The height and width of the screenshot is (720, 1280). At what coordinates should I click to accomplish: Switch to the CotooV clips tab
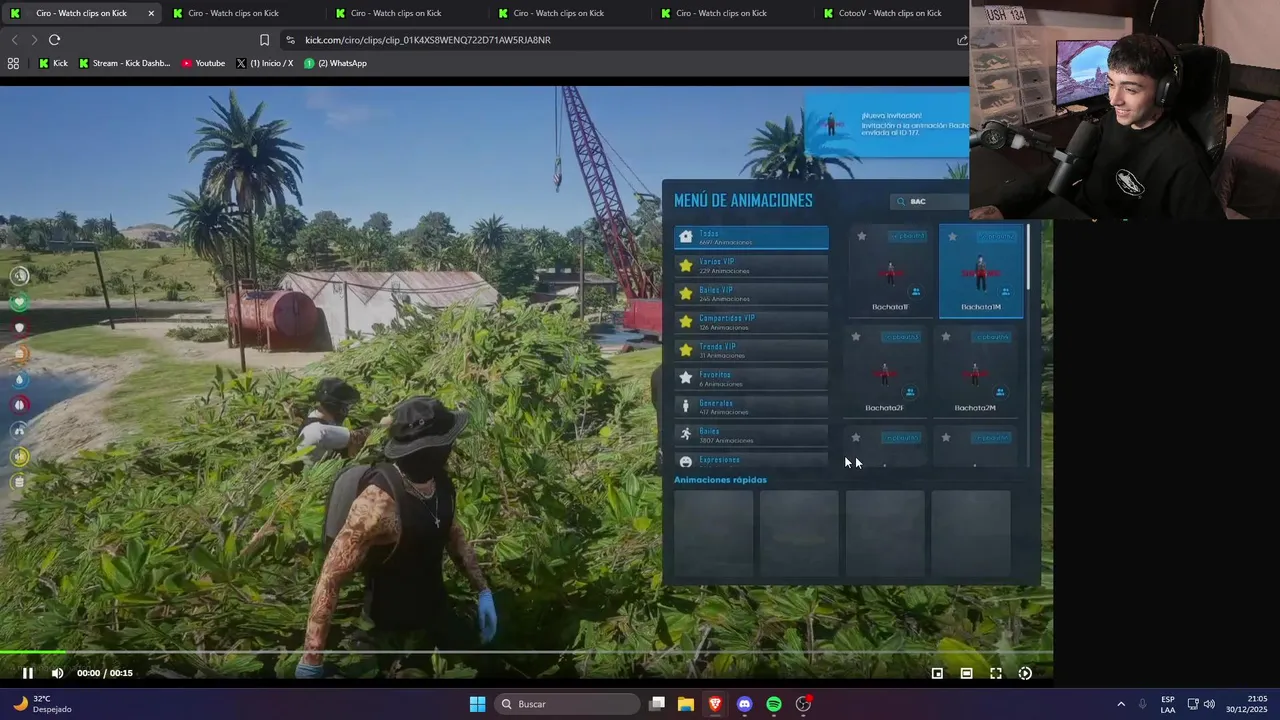tap(889, 13)
